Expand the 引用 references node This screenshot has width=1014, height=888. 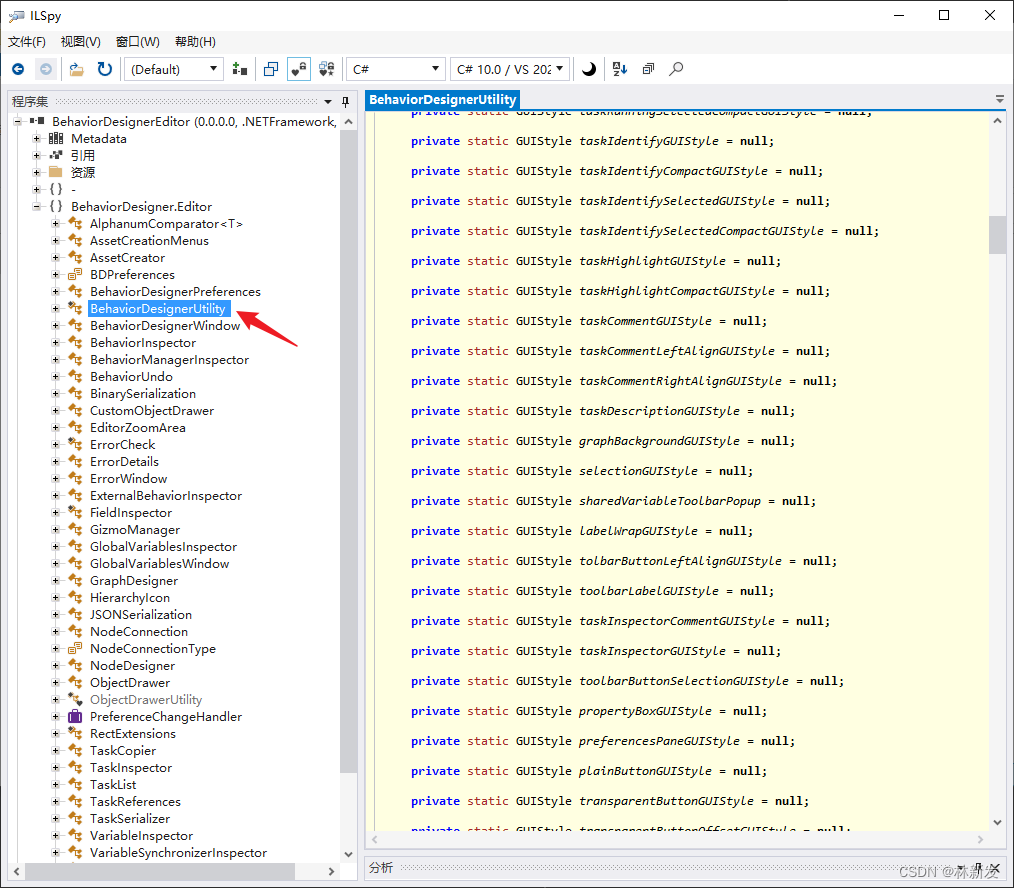(37, 155)
